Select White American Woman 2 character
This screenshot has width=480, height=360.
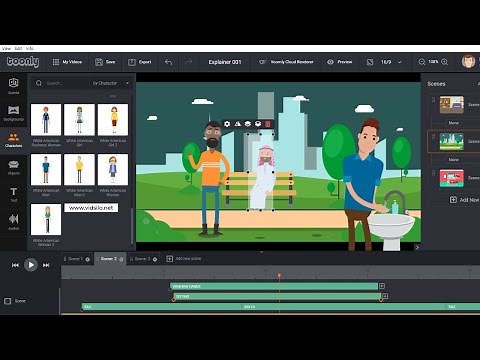[x=46, y=219]
